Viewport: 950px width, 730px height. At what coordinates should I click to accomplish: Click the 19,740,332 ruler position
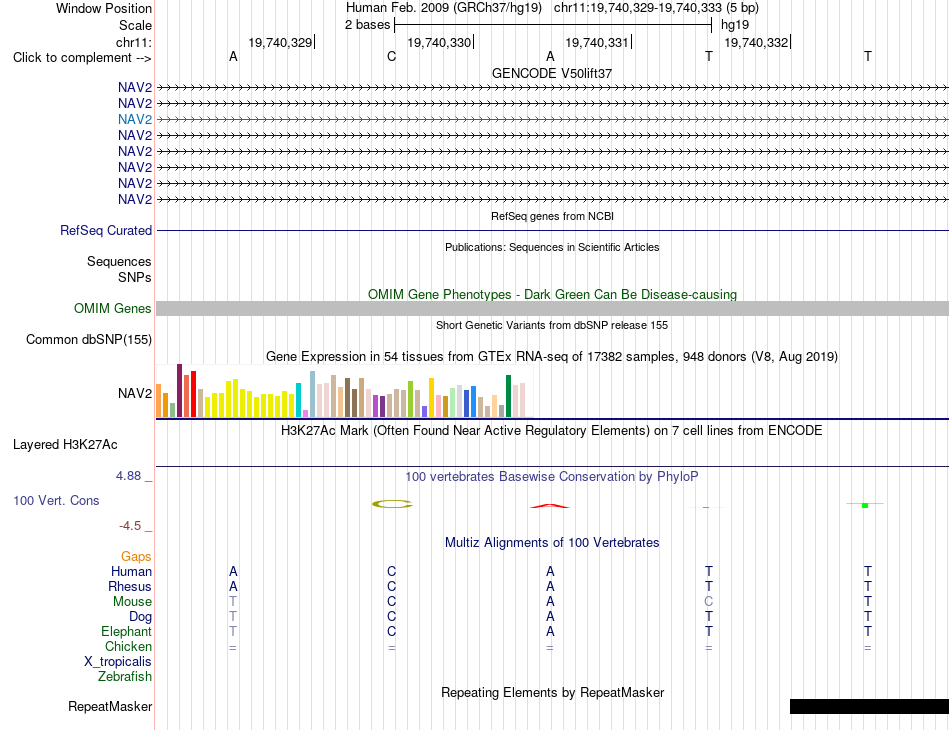point(756,42)
